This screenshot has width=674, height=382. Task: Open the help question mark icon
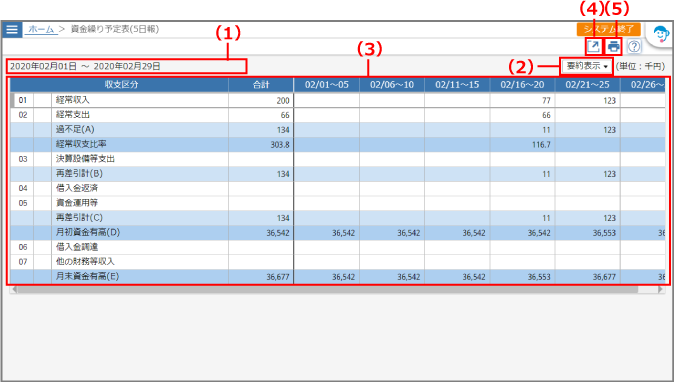pyautogui.click(x=634, y=46)
